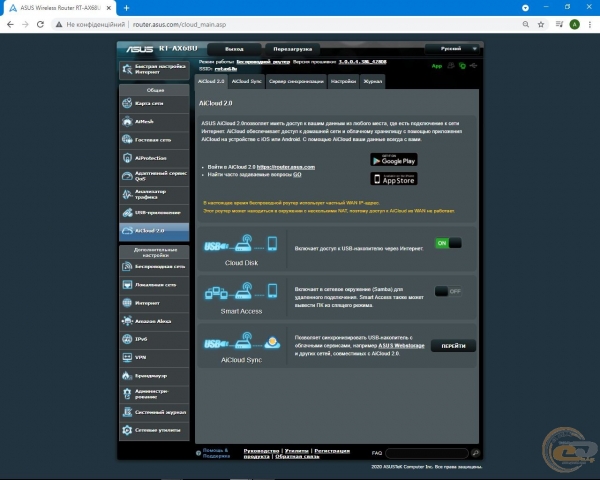Open the ASUS Webstorage link

pyautogui.click(x=401, y=346)
